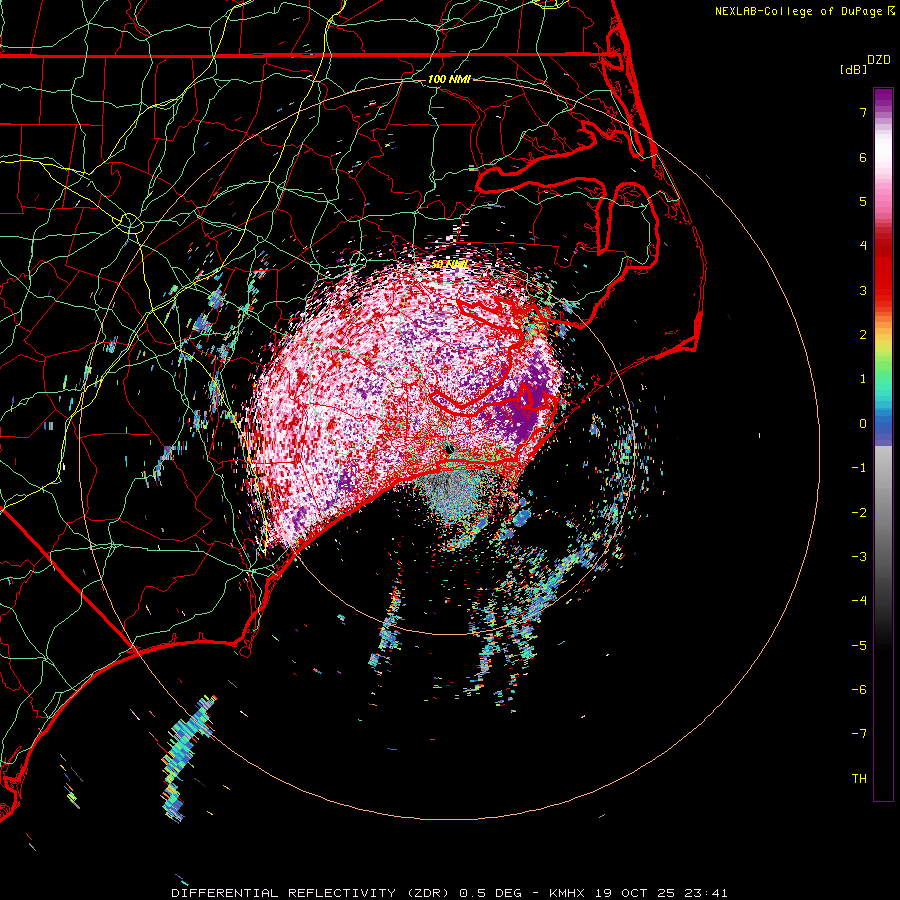Screen dimensions: 900x900
Task: Select the -5 dB scale label
Action: (x=859, y=646)
